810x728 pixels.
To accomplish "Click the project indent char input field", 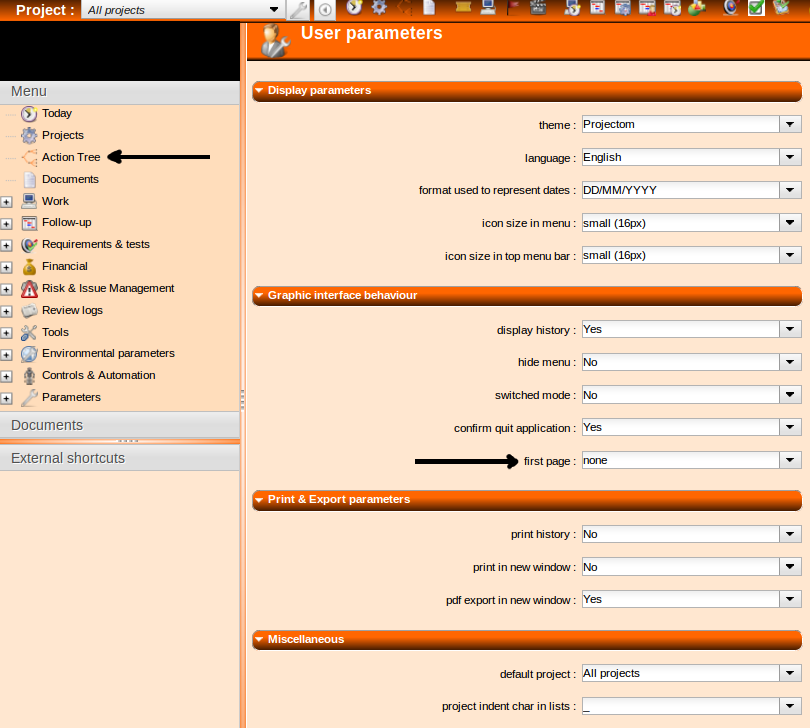I will [x=679, y=706].
